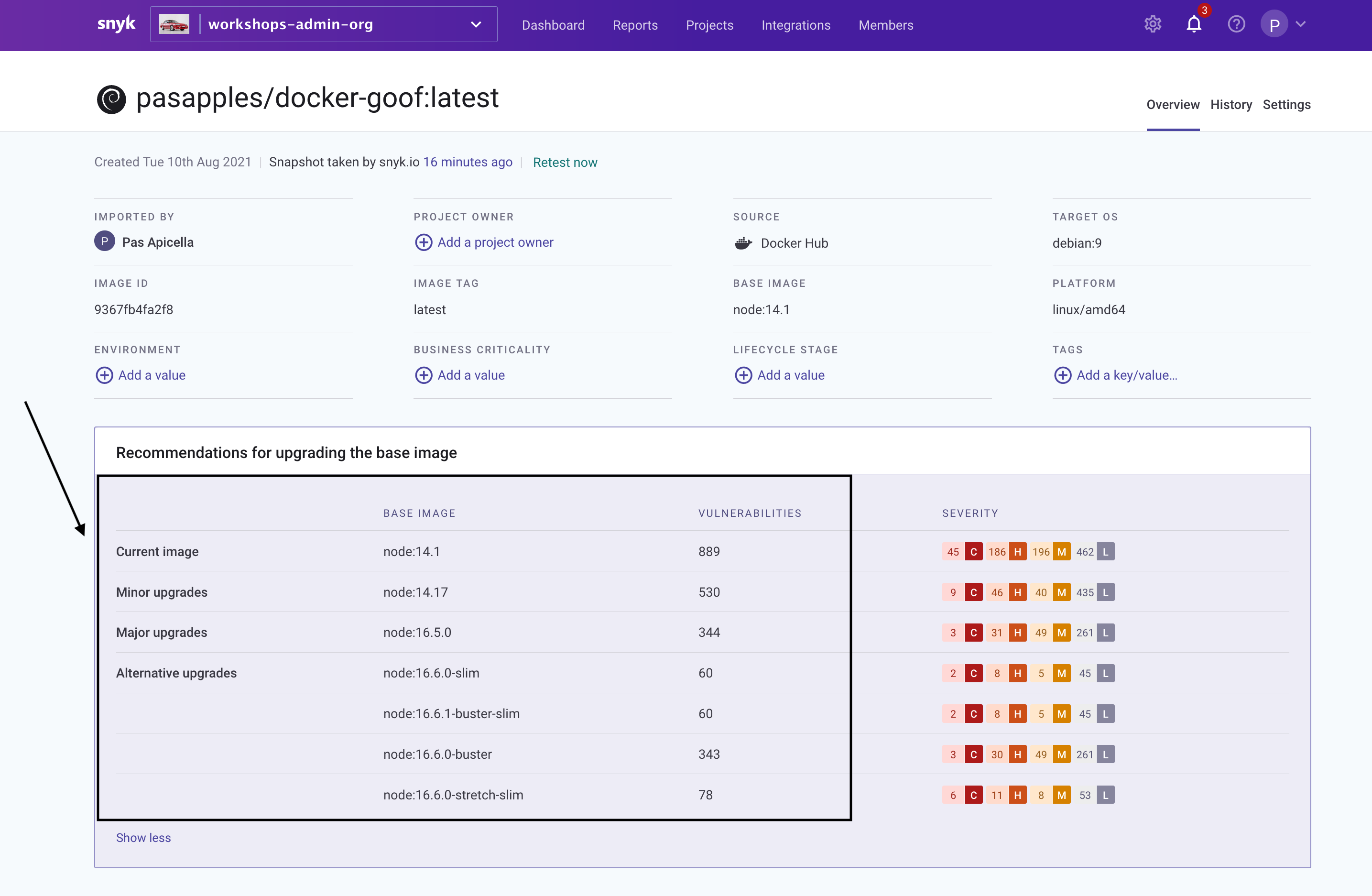Click low count 435 for minor upgrades
Image resolution: width=1372 pixels, height=896 pixels.
coord(1084,592)
